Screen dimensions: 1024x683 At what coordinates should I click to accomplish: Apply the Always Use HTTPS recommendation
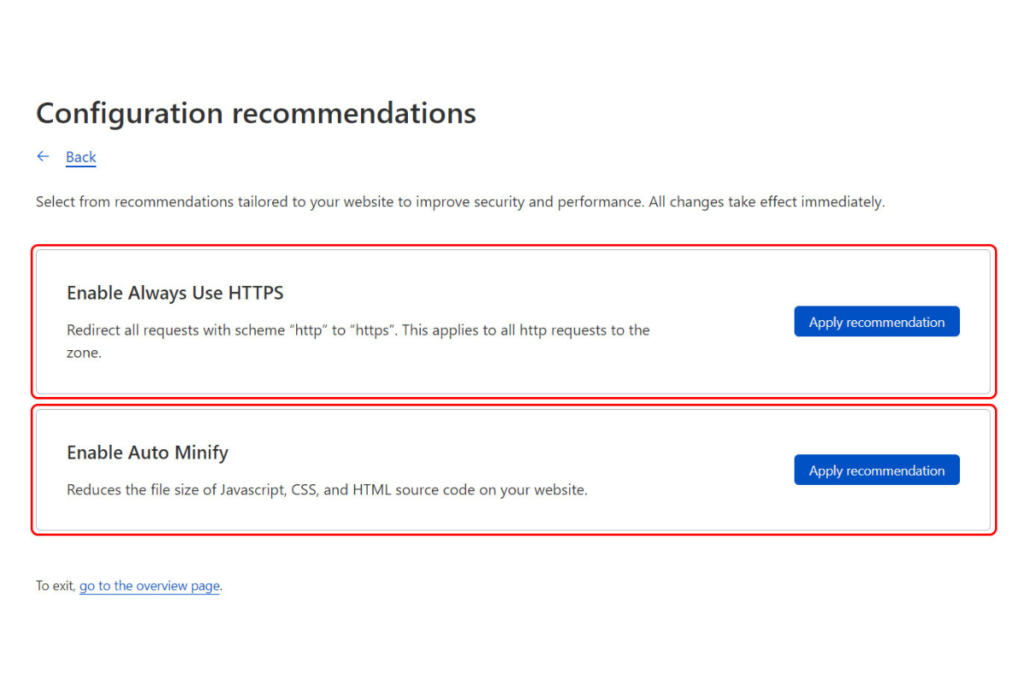pos(876,322)
